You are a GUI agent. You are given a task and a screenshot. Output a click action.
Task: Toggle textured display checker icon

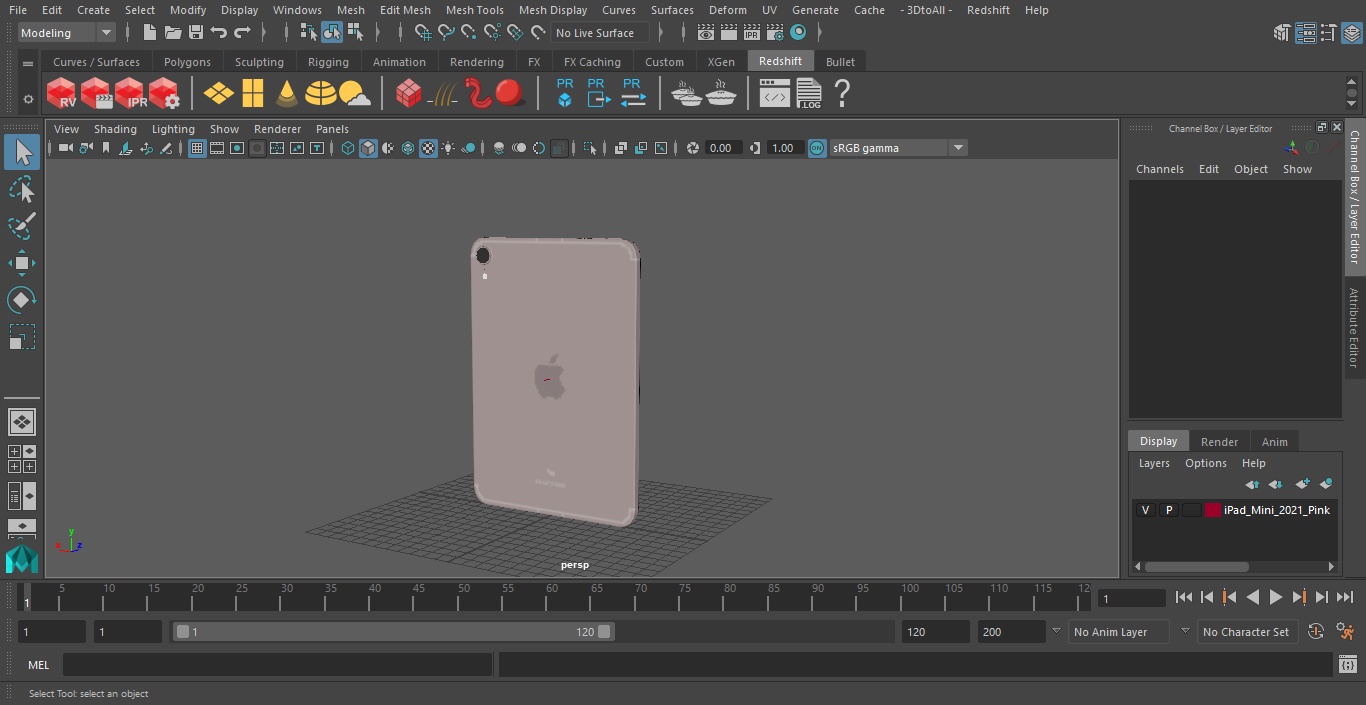(x=428, y=148)
